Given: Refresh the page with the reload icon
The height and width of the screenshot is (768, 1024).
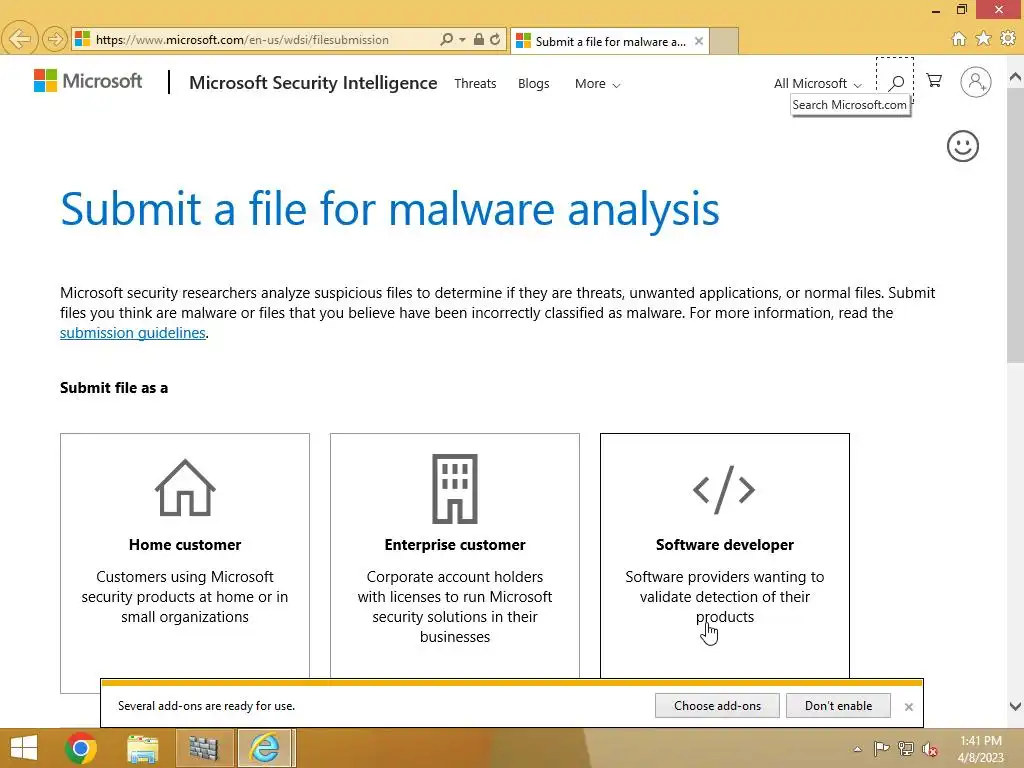Looking at the screenshot, I should (x=495, y=40).
